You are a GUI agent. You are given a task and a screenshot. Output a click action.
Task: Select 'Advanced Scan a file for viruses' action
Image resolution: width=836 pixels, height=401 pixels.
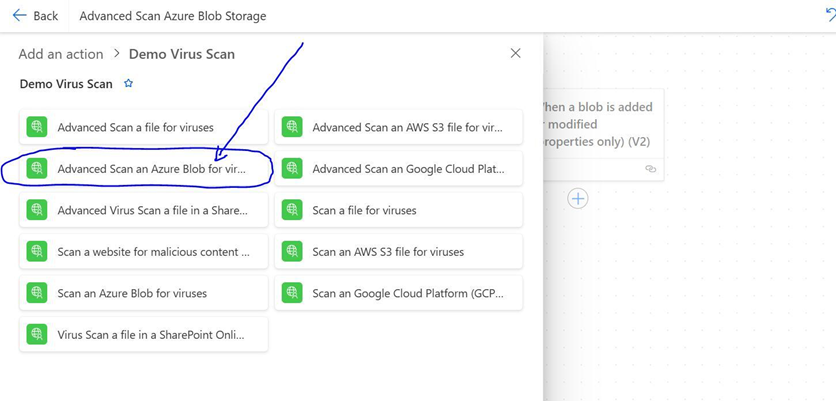[x=144, y=127]
